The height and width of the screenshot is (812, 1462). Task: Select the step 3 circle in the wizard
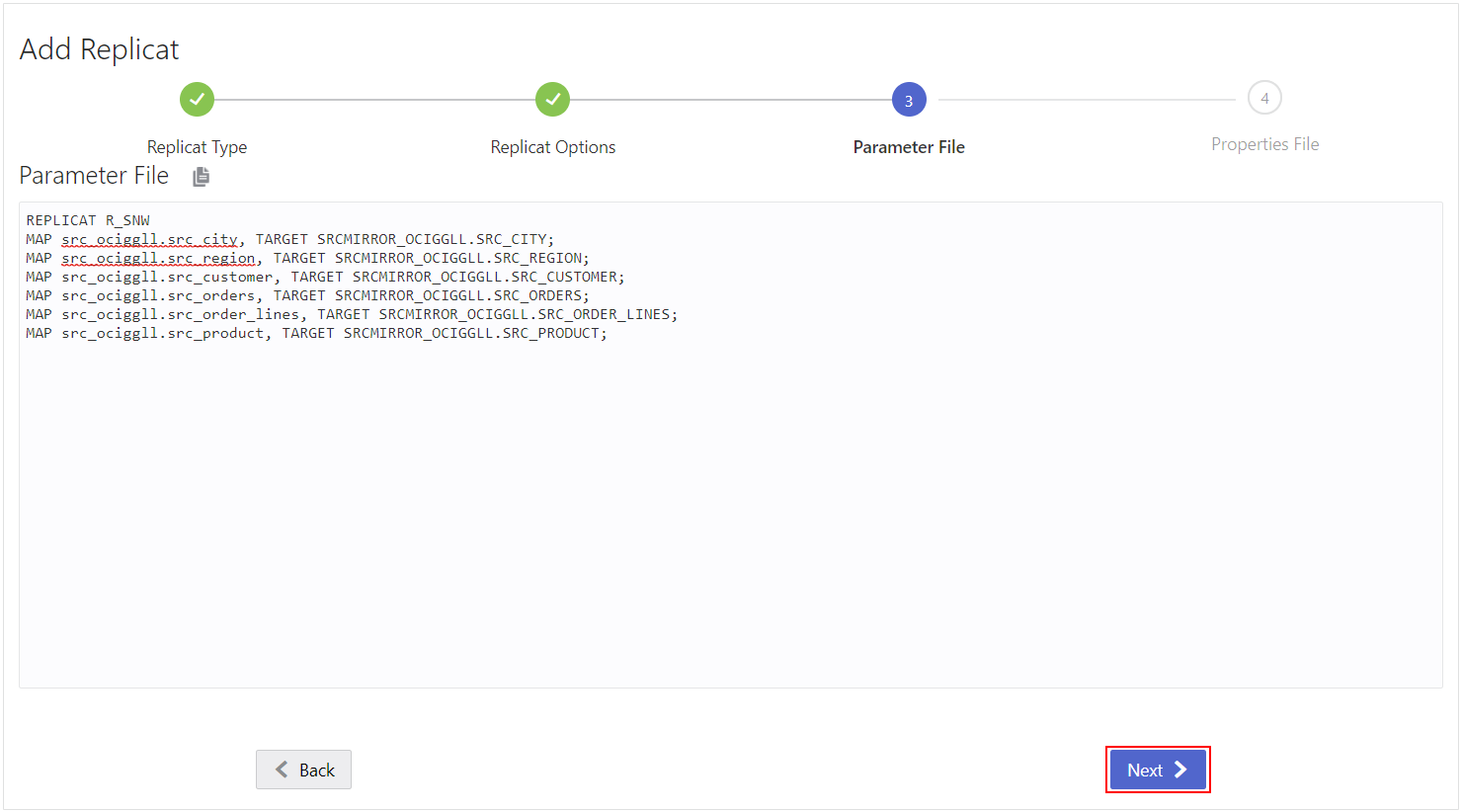tap(909, 99)
